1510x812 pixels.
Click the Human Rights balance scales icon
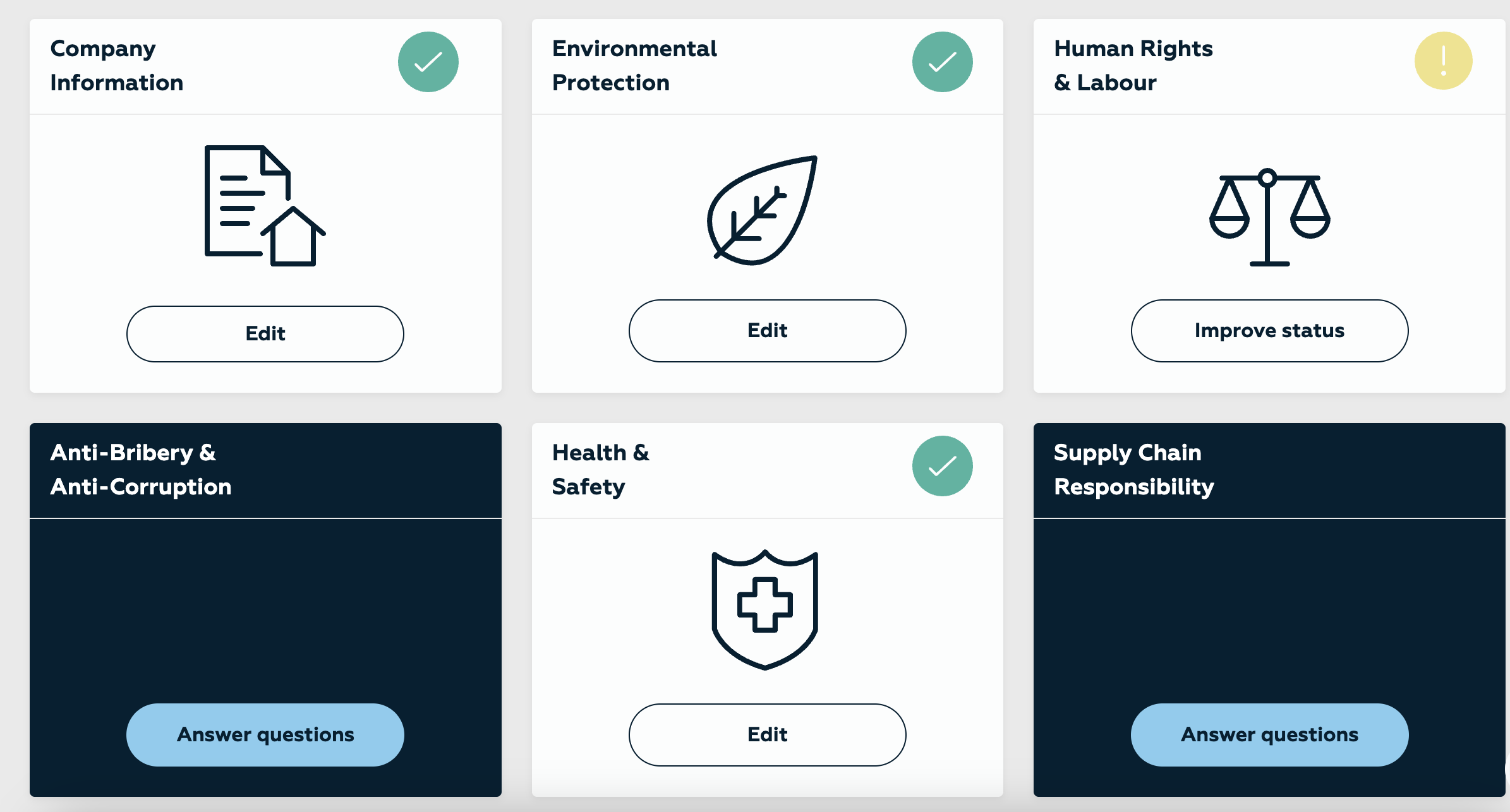[1269, 217]
